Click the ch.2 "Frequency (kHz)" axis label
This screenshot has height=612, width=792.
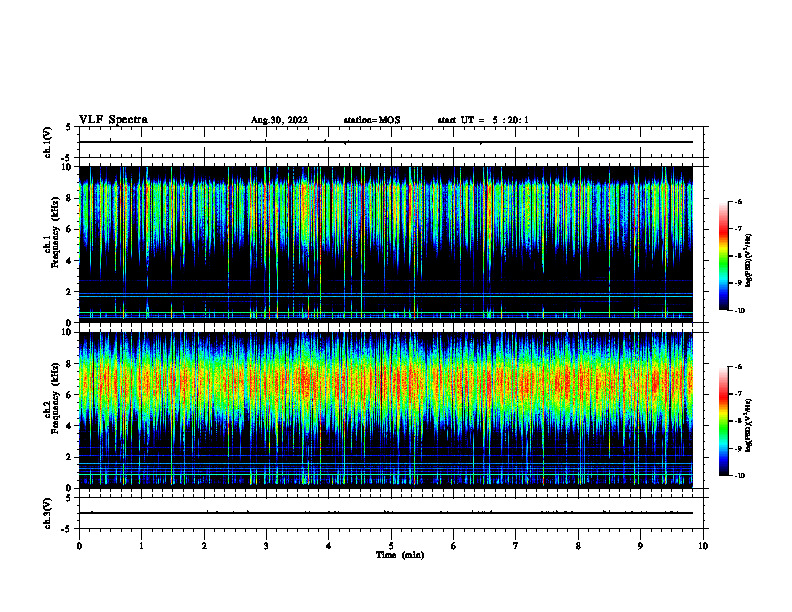click(x=55, y=397)
